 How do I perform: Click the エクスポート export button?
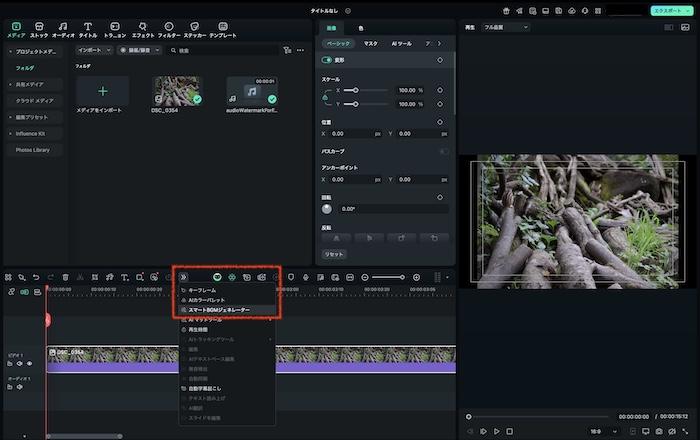click(x=667, y=10)
